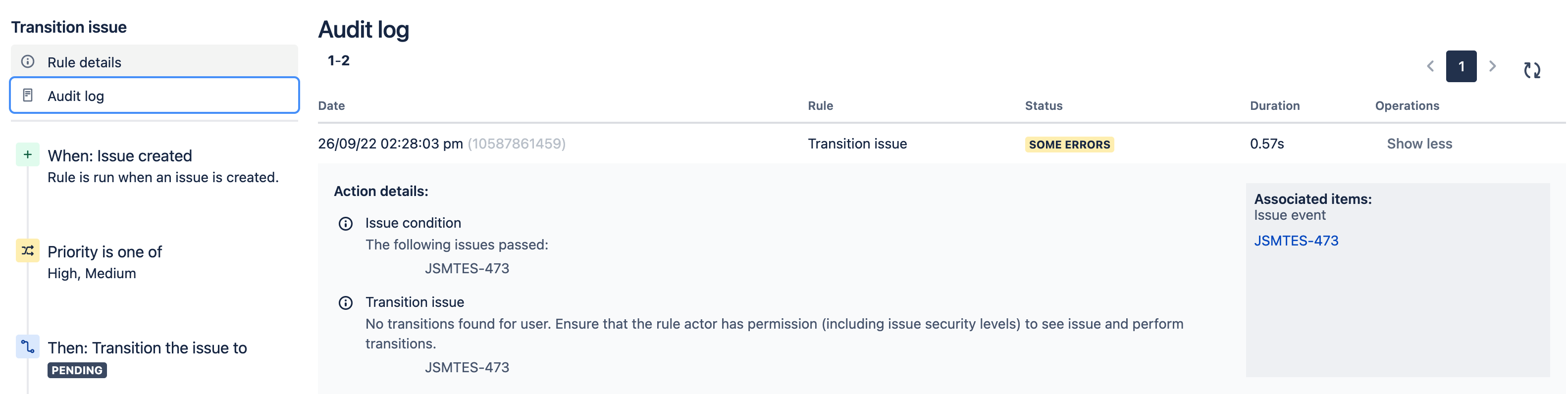The image size is (1568, 394).
Task: Open 'Then: Transition the issue to' step
Action: [147, 348]
